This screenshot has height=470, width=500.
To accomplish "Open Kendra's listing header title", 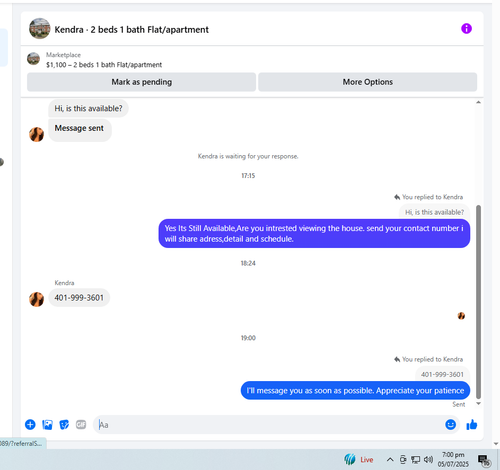I will [131, 30].
